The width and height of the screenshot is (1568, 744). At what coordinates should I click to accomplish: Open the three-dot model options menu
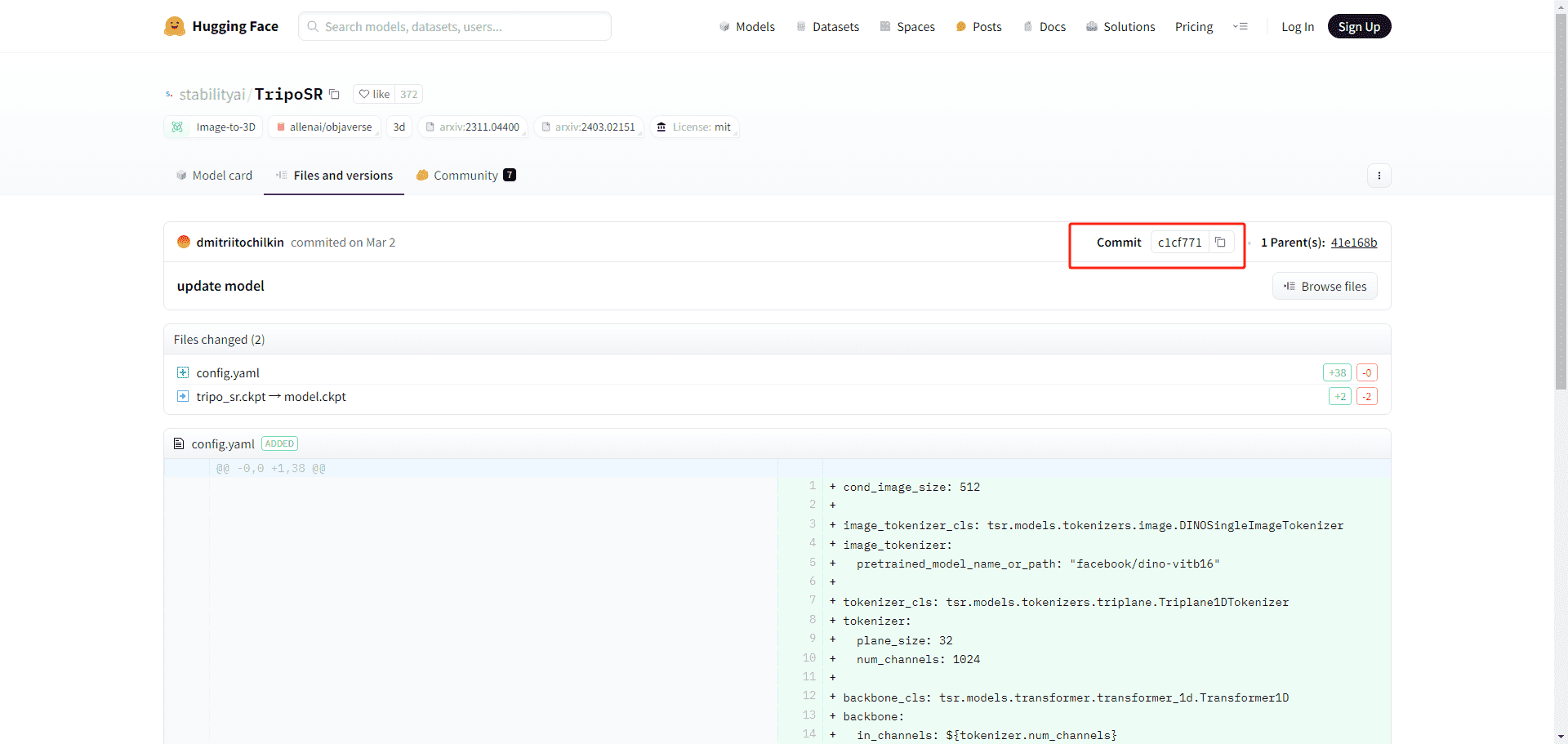click(1379, 176)
